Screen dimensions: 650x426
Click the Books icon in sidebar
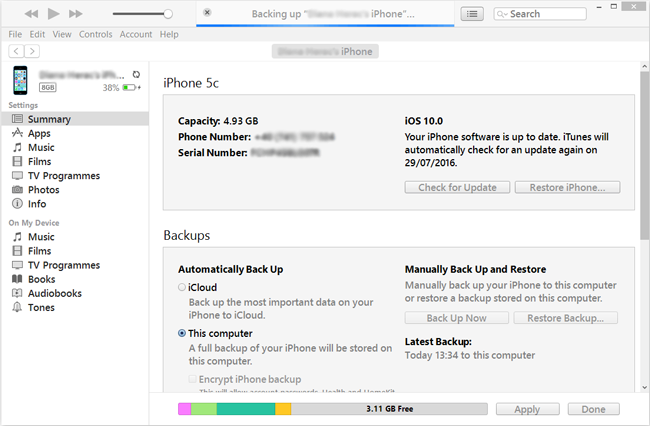coord(17,279)
